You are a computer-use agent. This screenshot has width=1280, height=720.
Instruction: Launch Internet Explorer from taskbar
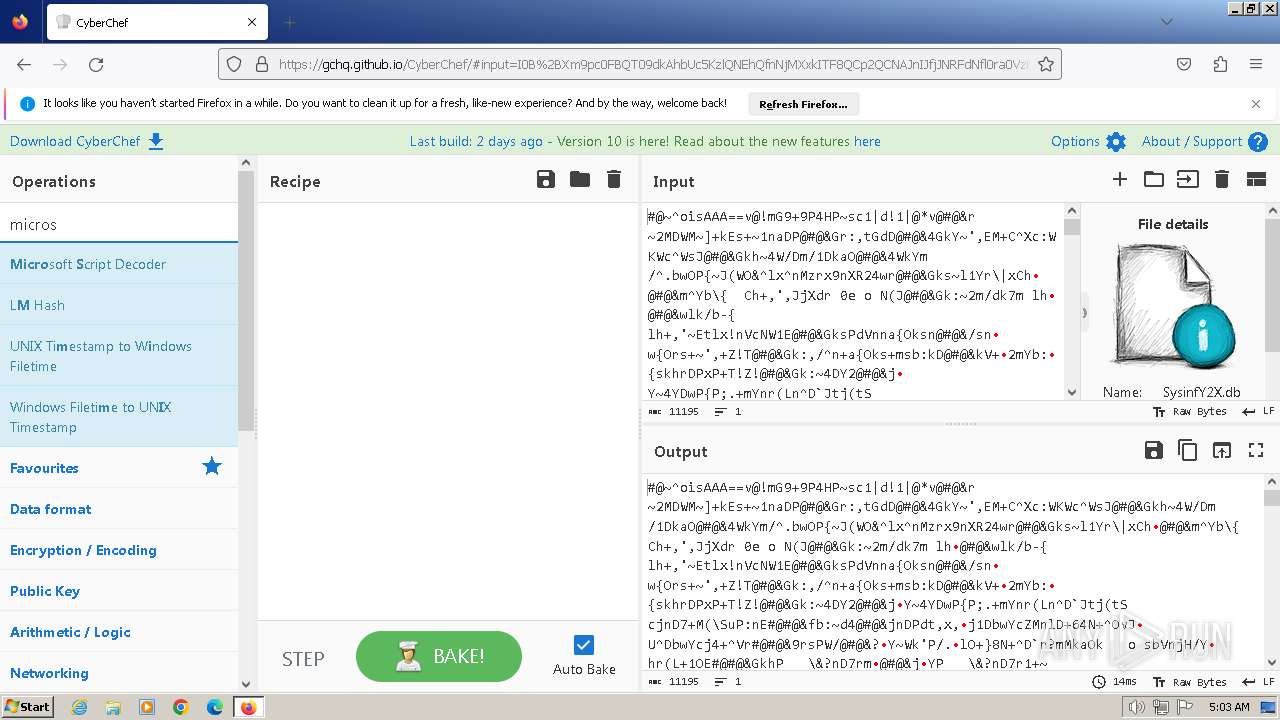pos(79,707)
